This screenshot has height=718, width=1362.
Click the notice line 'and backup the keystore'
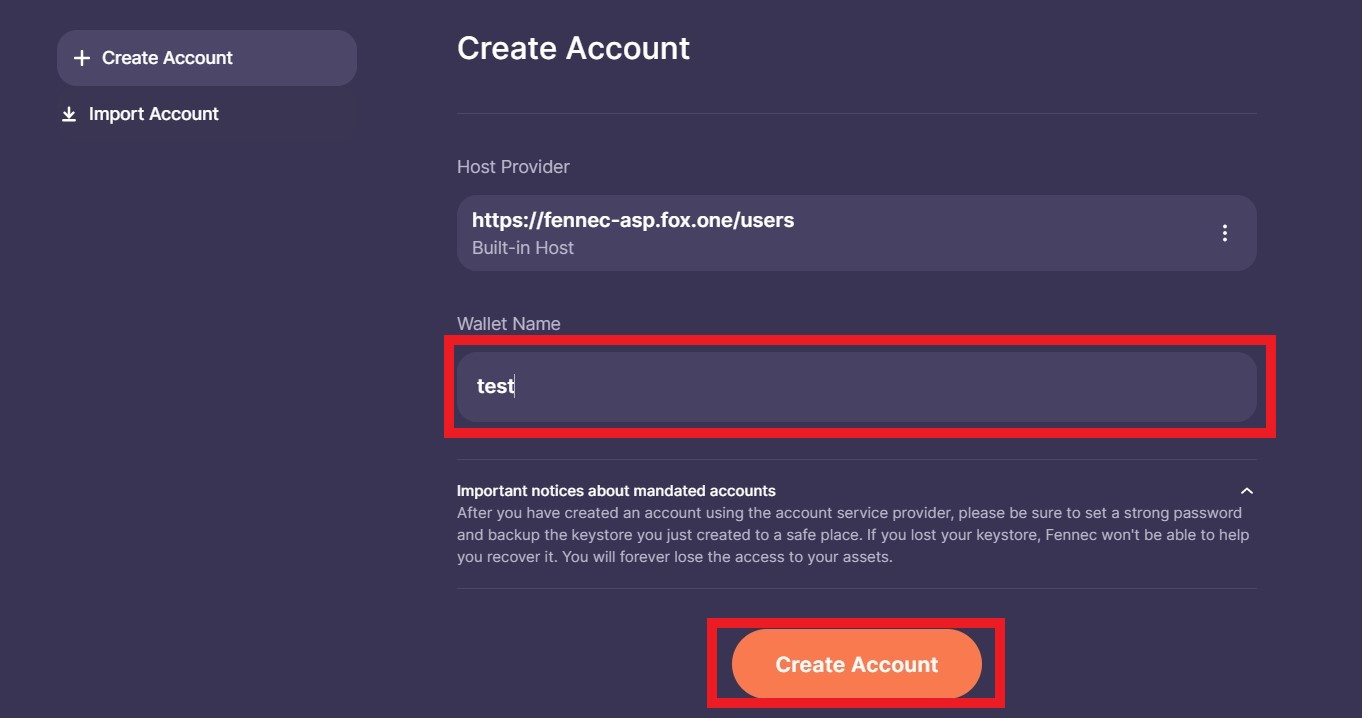(x=853, y=535)
